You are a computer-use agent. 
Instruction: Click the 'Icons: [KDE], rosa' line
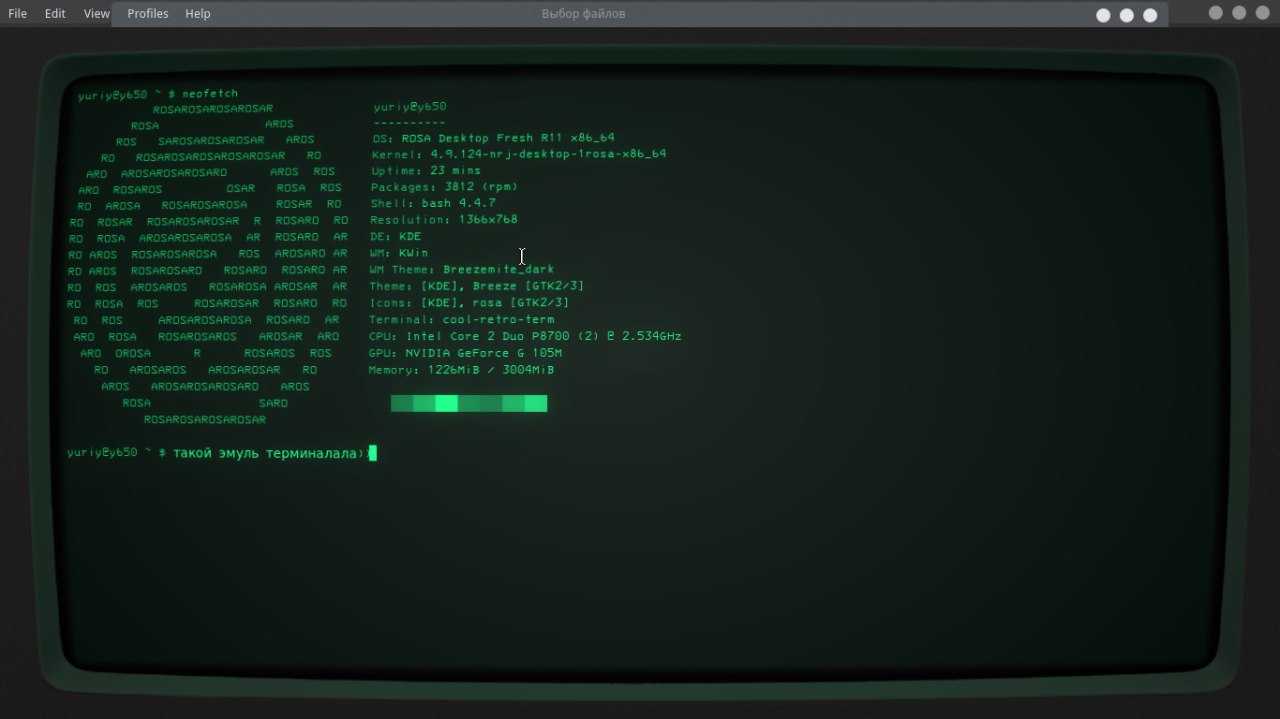click(x=470, y=303)
